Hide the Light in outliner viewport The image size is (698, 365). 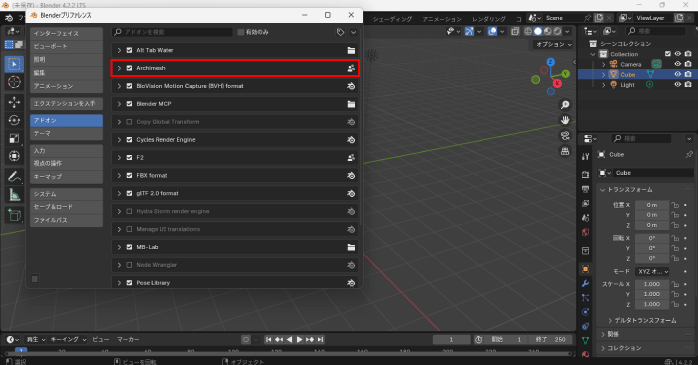coord(678,85)
